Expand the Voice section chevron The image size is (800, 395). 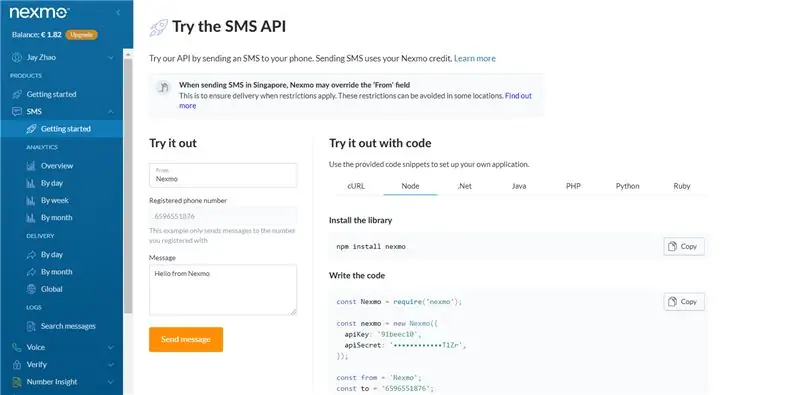(111, 348)
